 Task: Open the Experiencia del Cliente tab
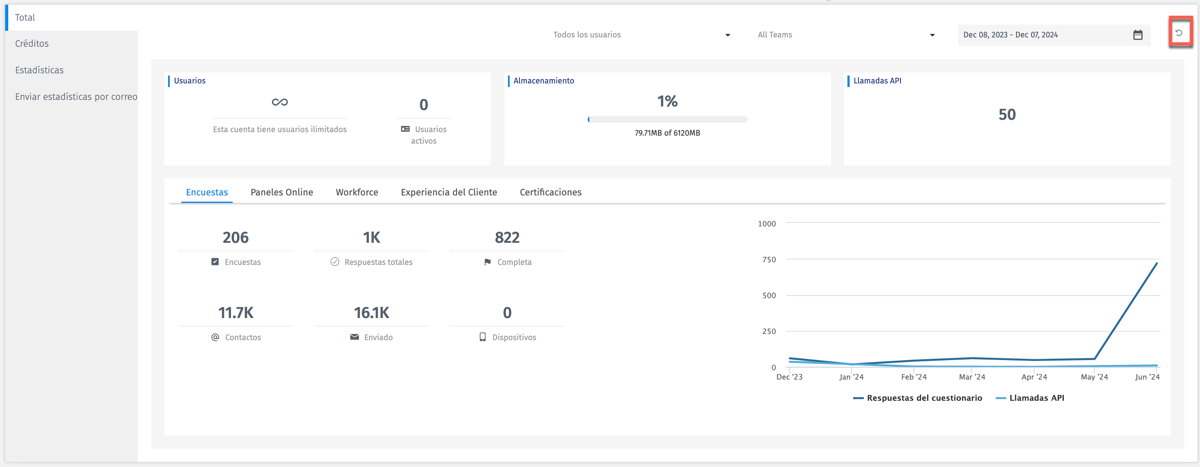click(448, 192)
